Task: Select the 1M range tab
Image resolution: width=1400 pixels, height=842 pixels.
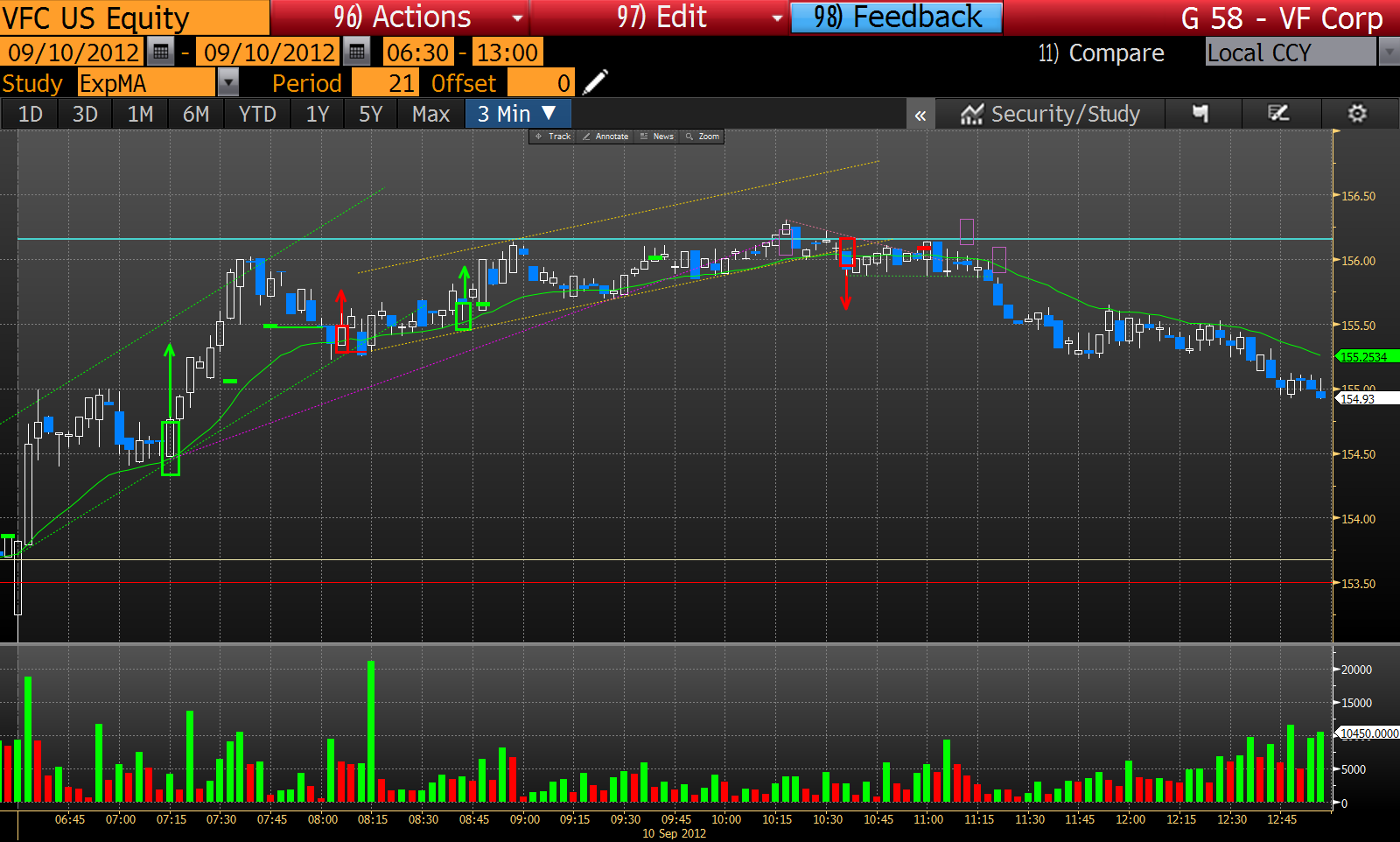Action: pos(140,114)
